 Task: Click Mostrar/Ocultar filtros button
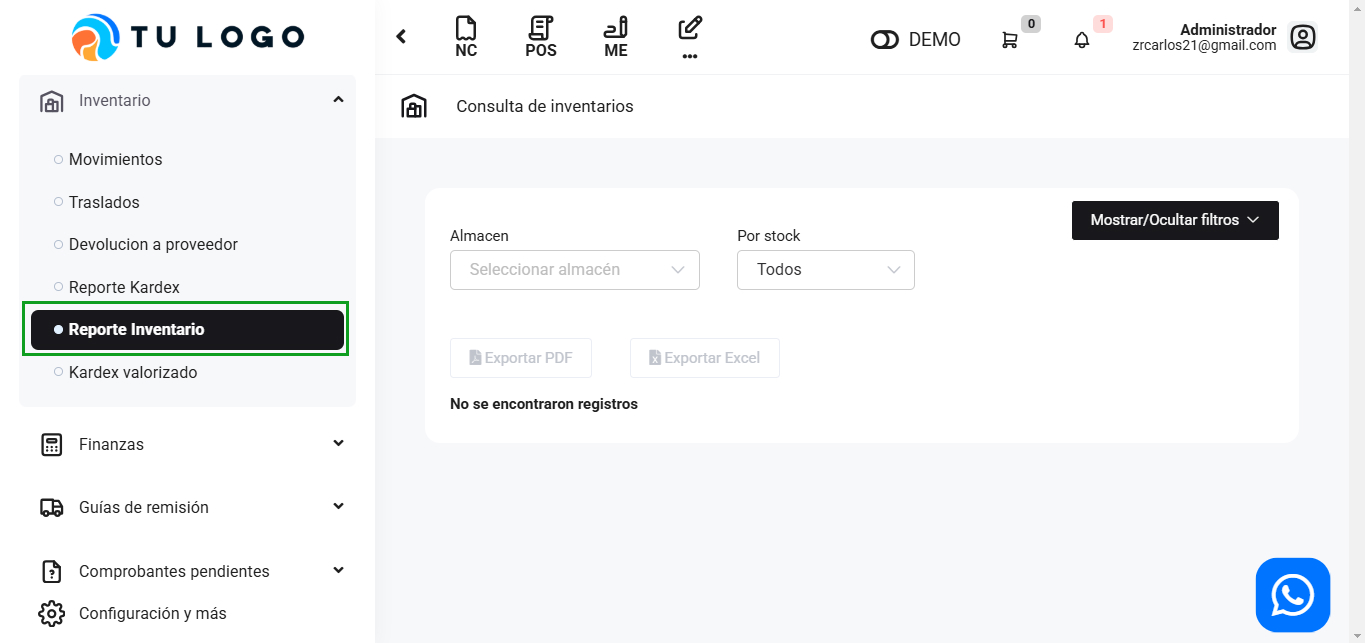pos(1175,220)
